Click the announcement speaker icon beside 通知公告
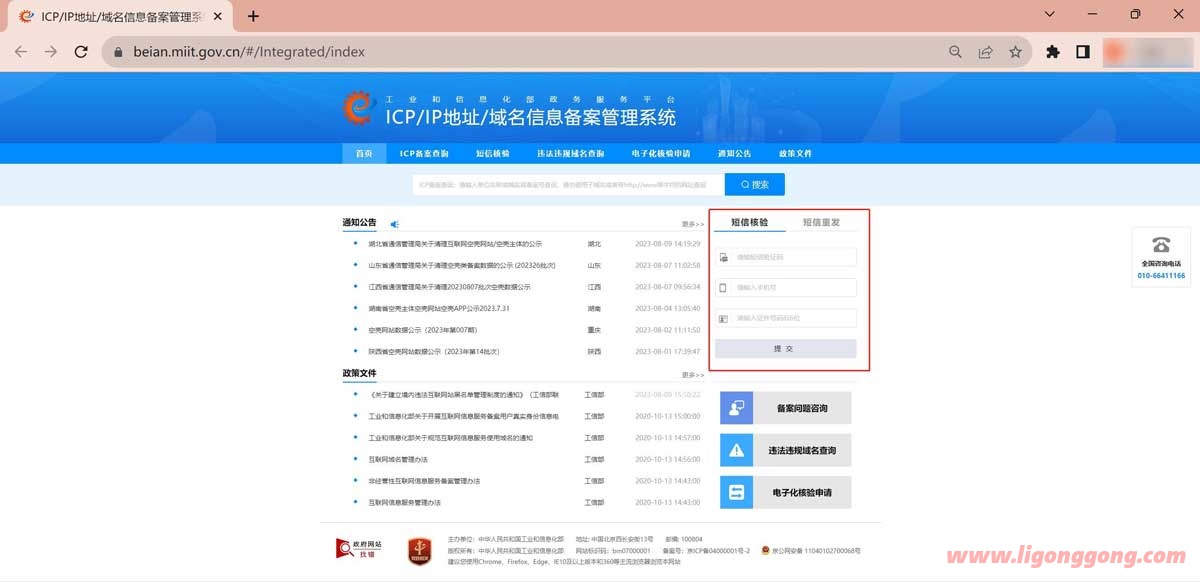 click(394, 224)
